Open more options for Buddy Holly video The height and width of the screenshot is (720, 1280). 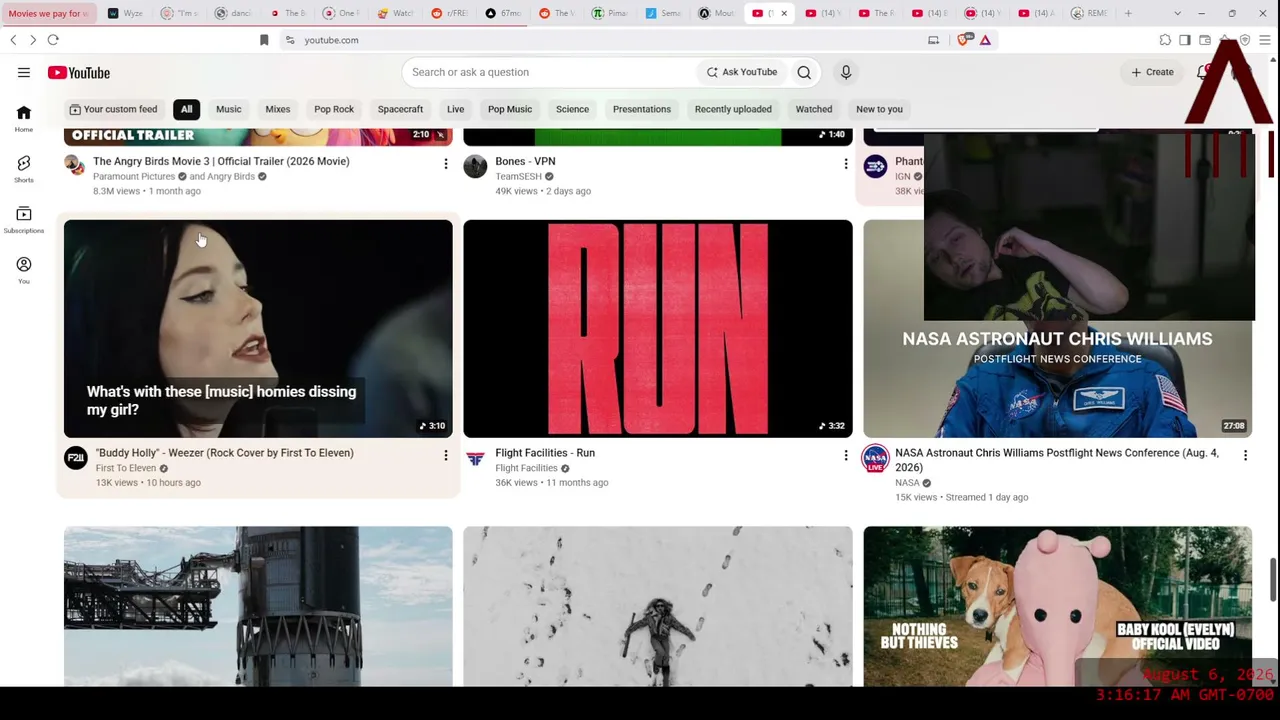(x=446, y=456)
